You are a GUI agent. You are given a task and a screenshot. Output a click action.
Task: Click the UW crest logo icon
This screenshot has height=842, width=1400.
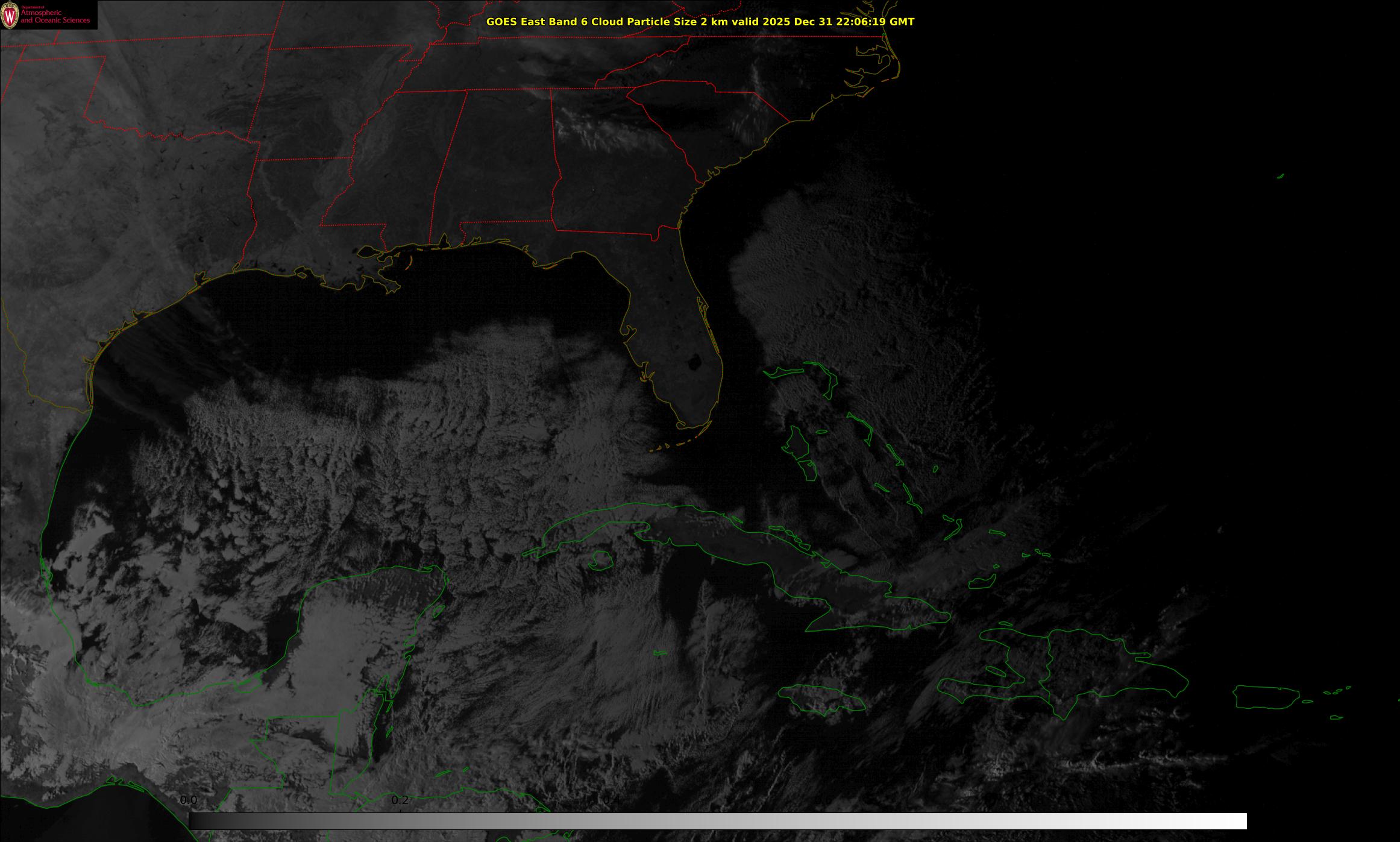coord(10,15)
